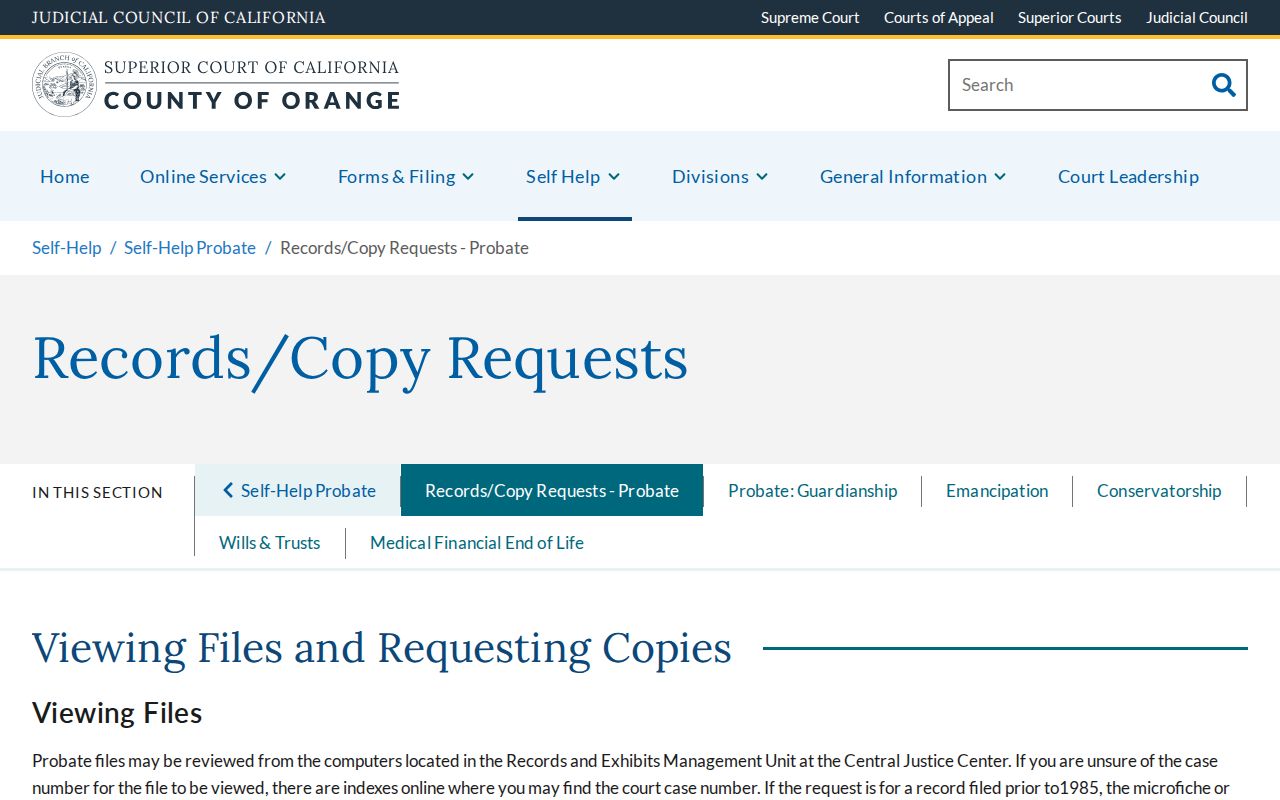Click the Self-Help breadcrumb link

click(x=67, y=247)
